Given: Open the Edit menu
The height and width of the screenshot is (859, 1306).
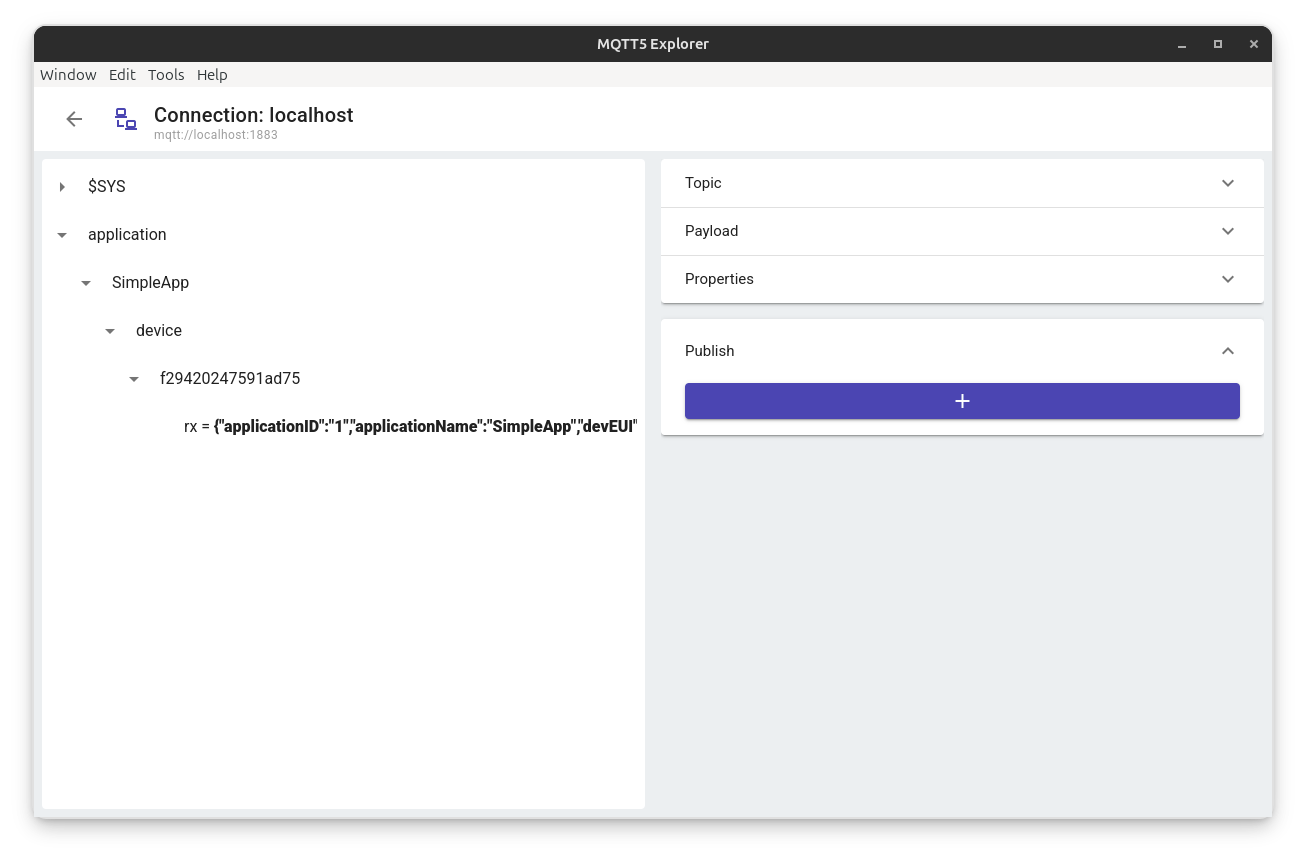Looking at the screenshot, I should click(x=122, y=75).
